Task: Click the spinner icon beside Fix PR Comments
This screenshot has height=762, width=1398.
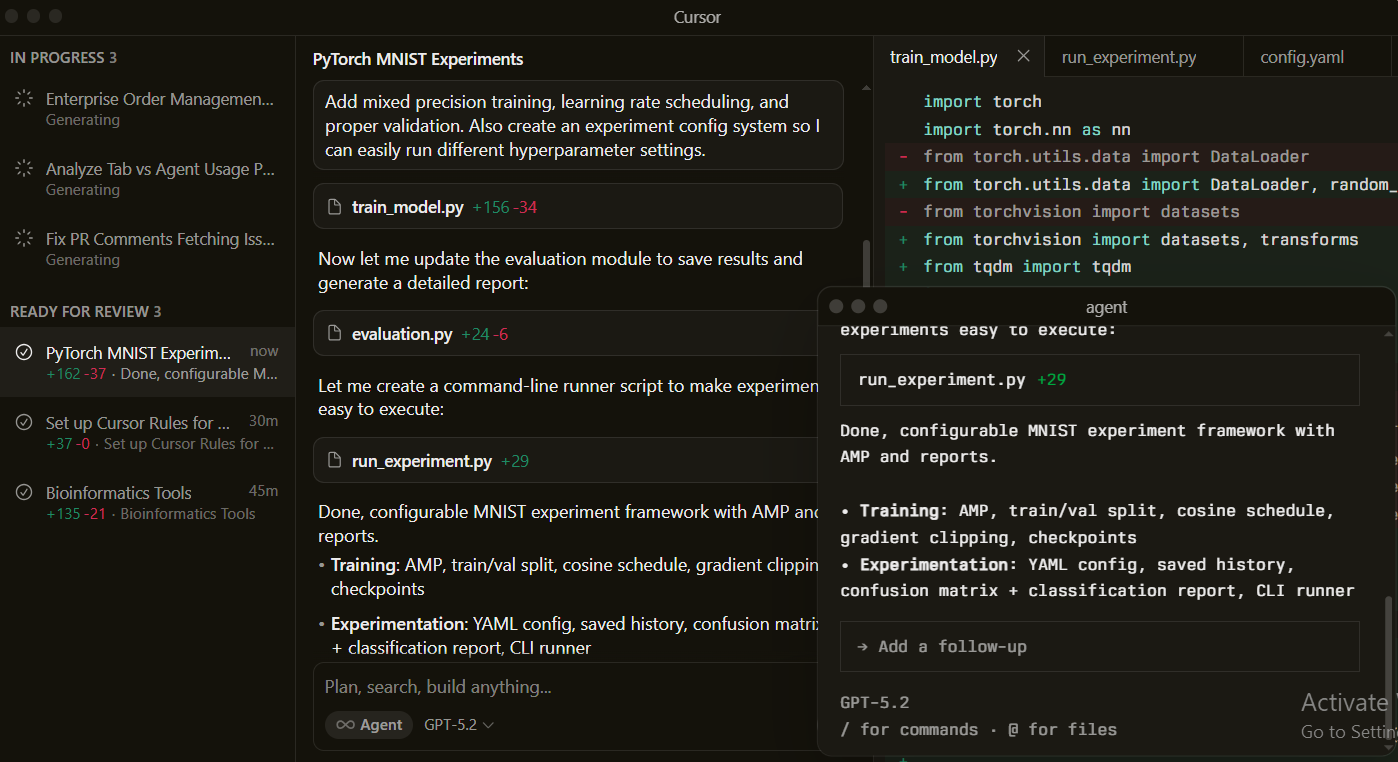Action: [x=24, y=239]
